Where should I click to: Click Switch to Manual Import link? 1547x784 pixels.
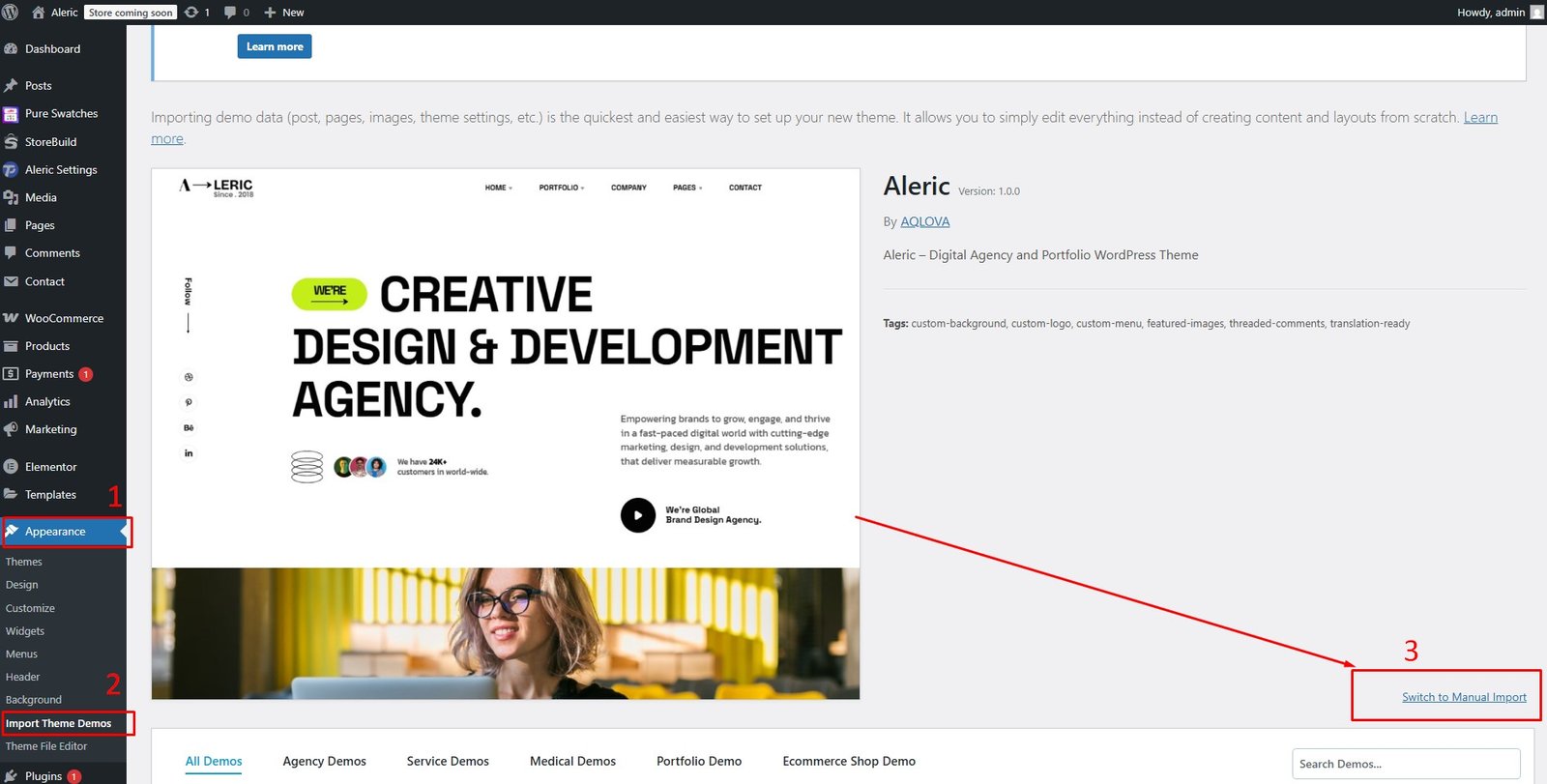(x=1464, y=697)
